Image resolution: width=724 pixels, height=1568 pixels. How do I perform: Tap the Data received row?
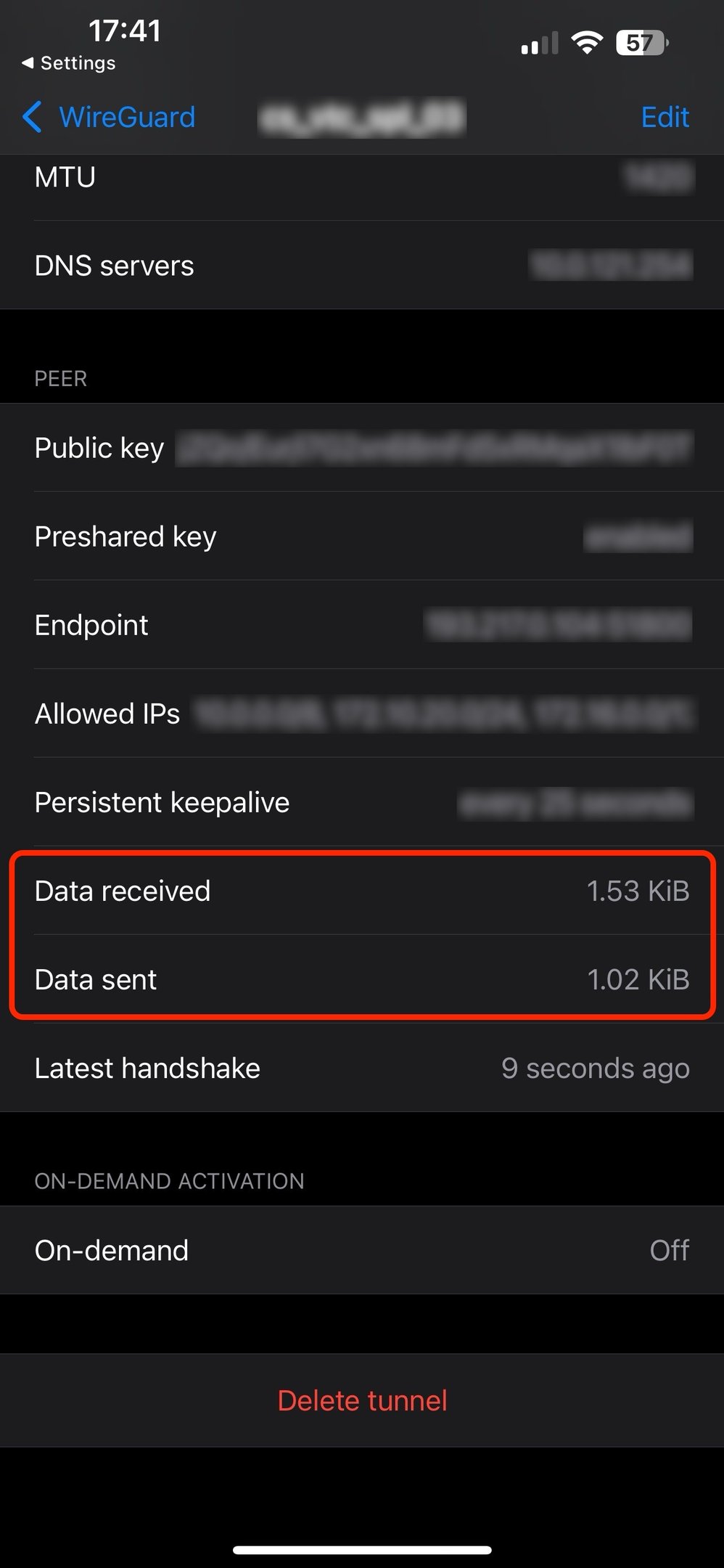point(362,891)
